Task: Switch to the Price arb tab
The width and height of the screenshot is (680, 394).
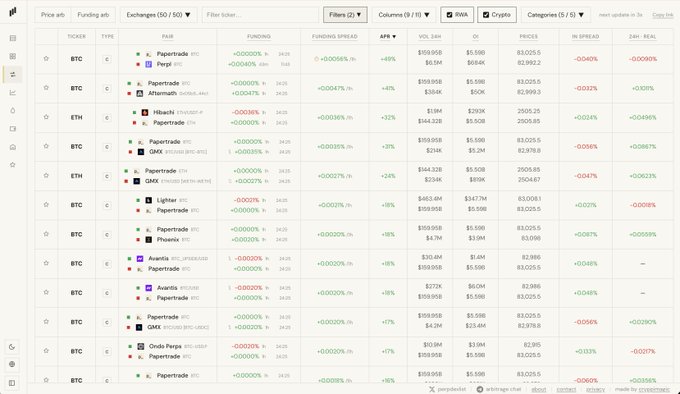Action: (53, 15)
